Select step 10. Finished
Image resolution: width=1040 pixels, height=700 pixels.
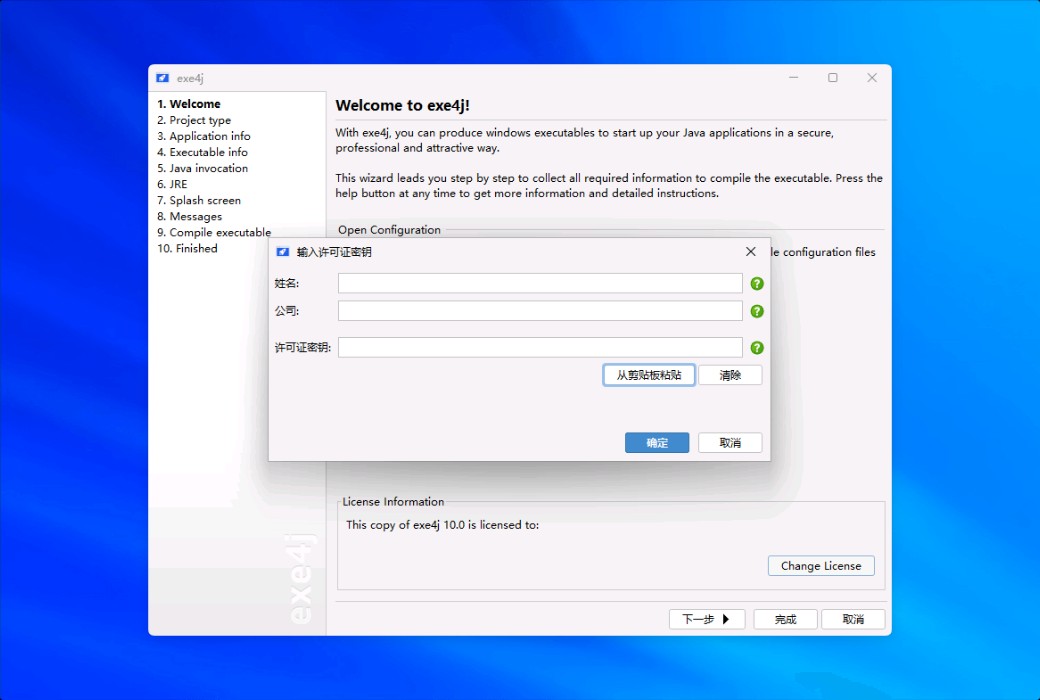(187, 248)
